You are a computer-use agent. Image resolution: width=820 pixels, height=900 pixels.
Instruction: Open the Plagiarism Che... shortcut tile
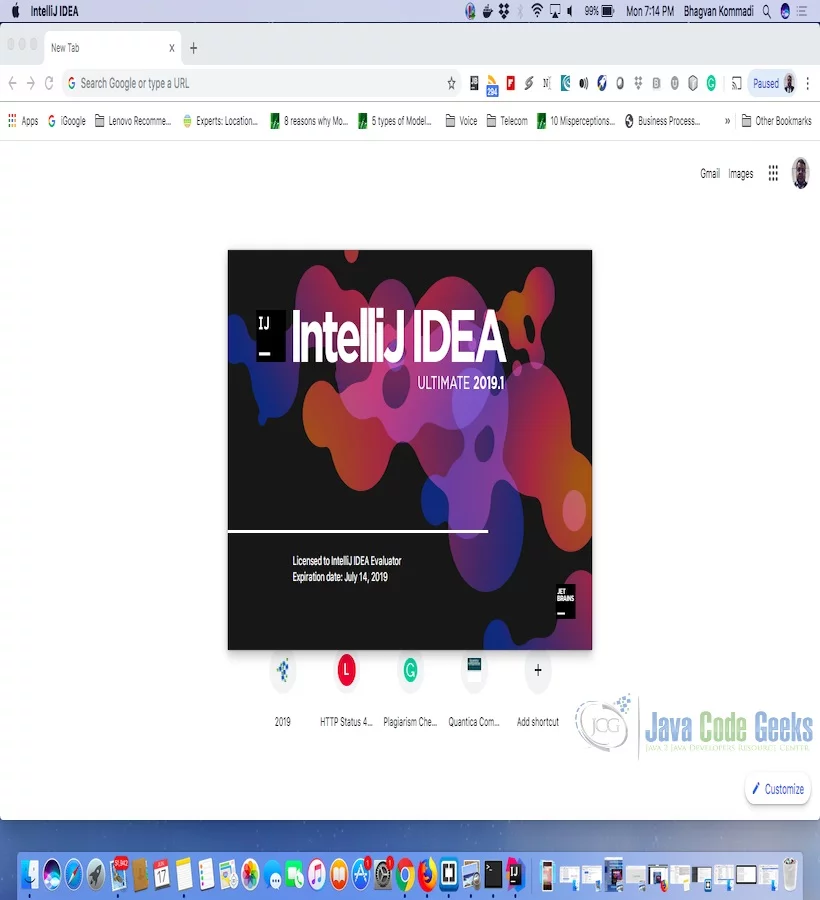pos(410,692)
